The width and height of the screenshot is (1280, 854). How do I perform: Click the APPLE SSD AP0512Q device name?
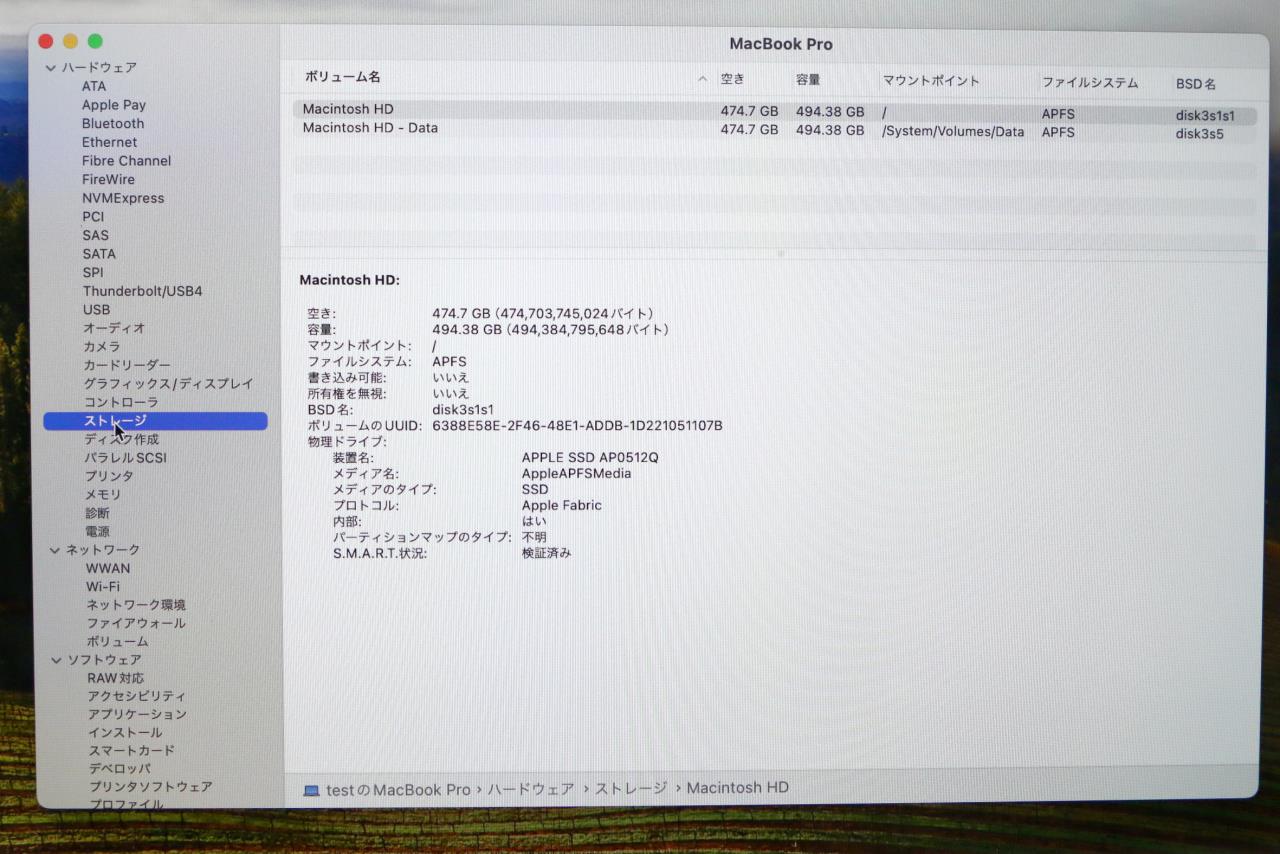click(590, 458)
